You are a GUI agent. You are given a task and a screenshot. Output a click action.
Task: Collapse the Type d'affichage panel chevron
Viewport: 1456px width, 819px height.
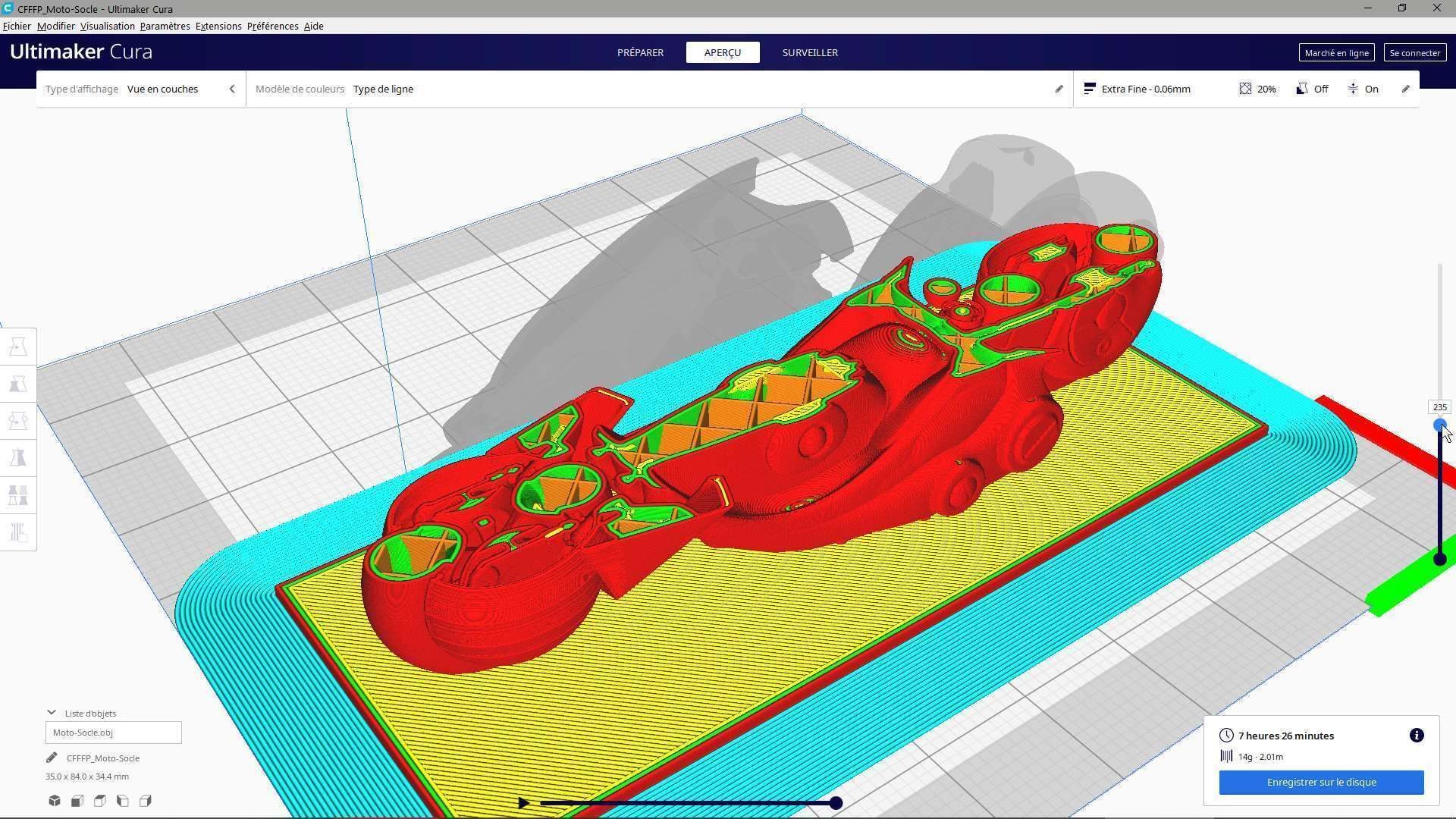[232, 89]
